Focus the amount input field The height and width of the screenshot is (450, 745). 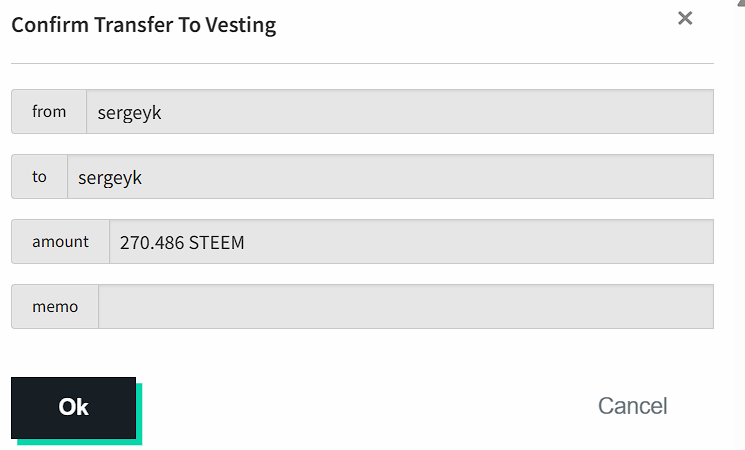click(411, 242)
